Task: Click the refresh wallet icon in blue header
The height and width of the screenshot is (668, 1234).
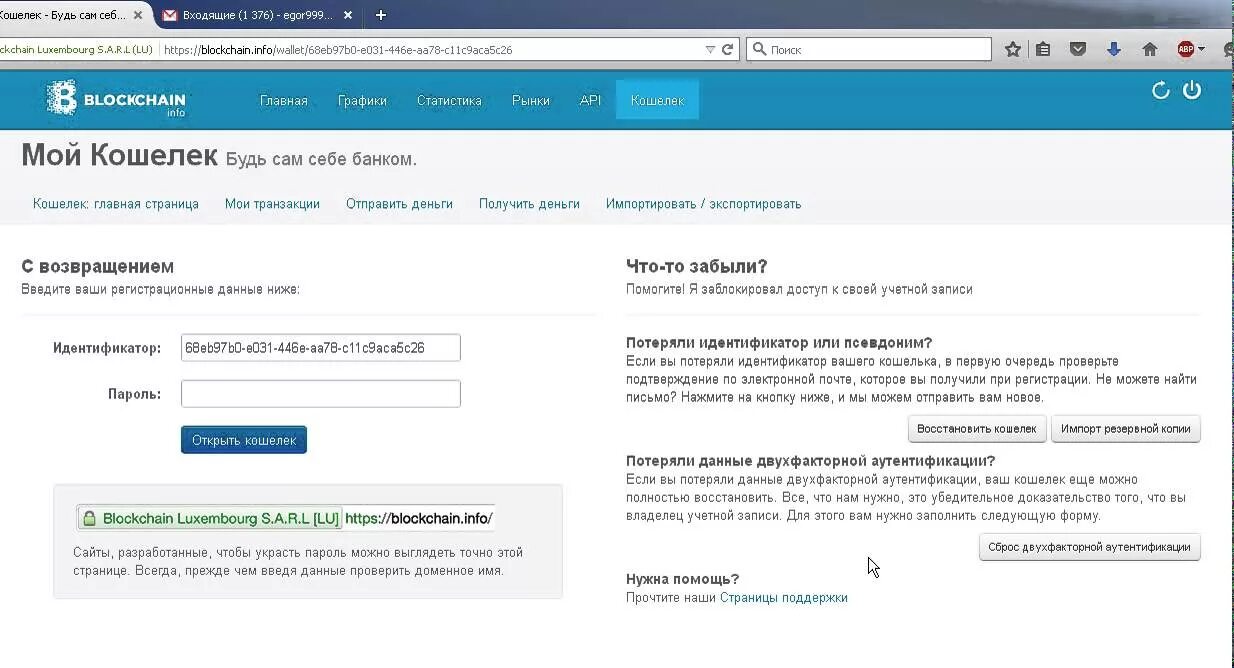Action: (x=1161, y=90)
